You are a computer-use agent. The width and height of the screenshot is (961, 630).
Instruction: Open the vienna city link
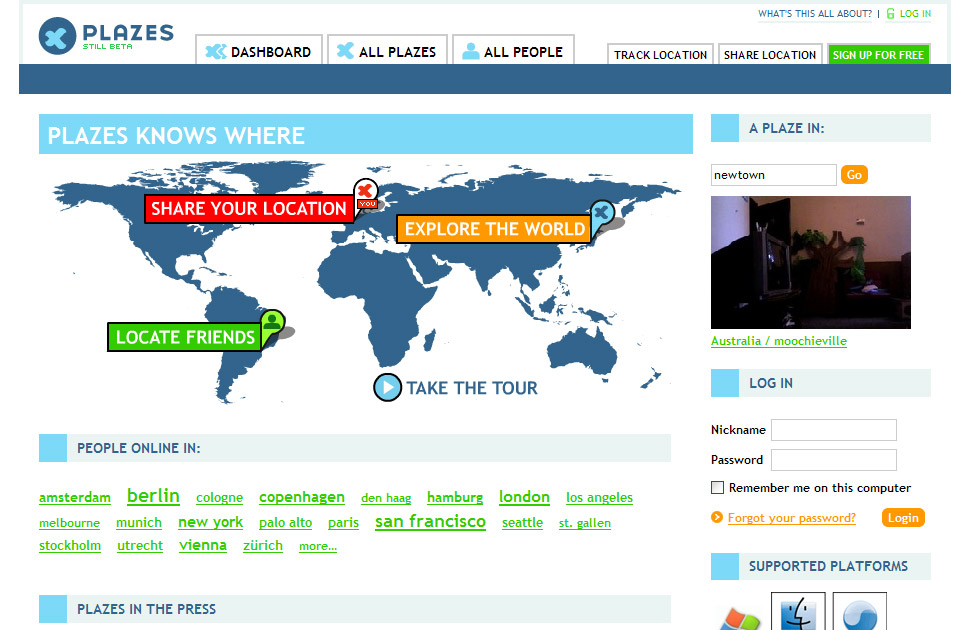click(203, 545)
